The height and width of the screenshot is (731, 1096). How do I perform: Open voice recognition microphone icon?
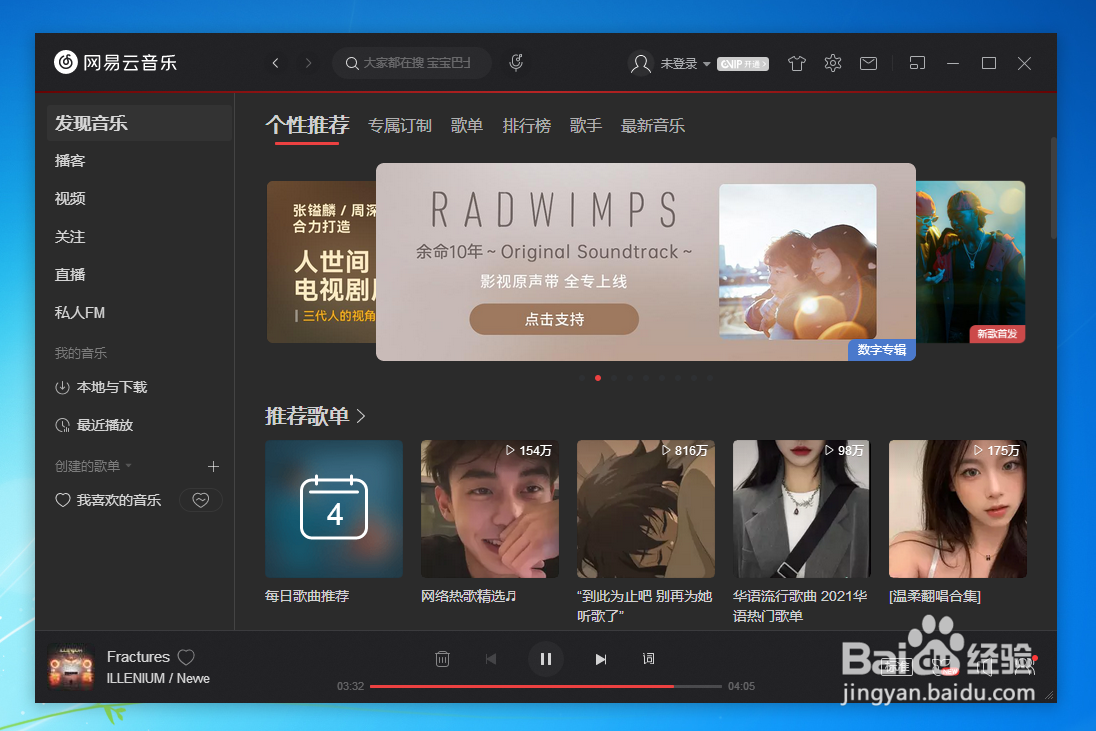pos(516,63)
